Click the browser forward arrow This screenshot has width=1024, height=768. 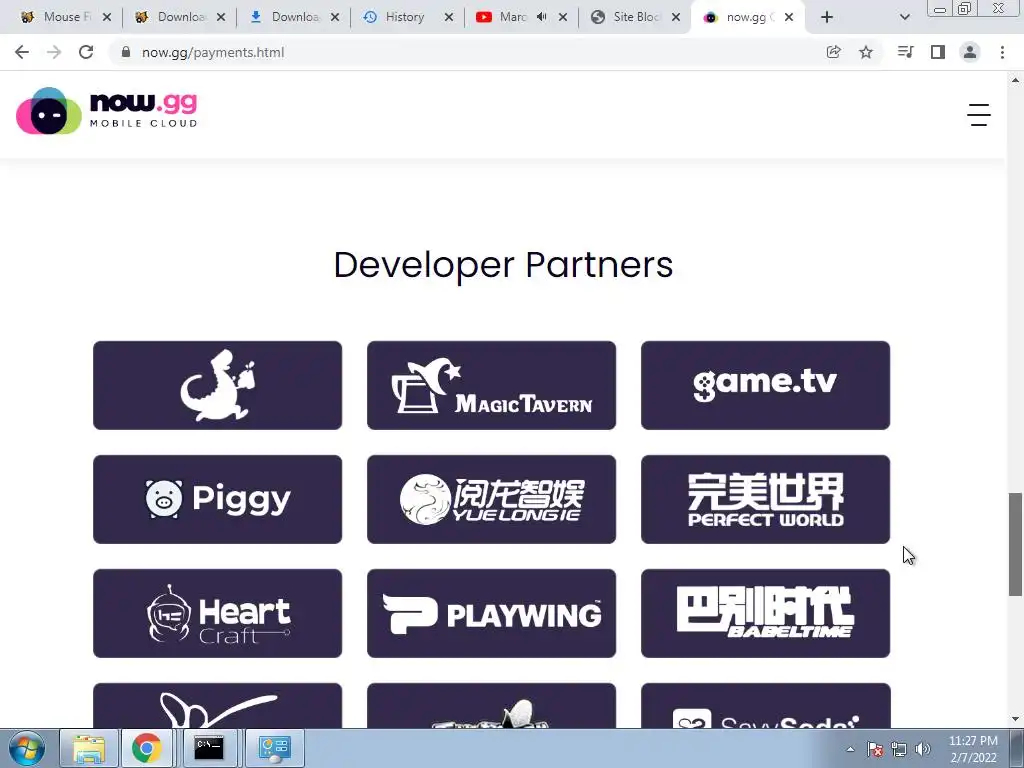tap(54, 52)
